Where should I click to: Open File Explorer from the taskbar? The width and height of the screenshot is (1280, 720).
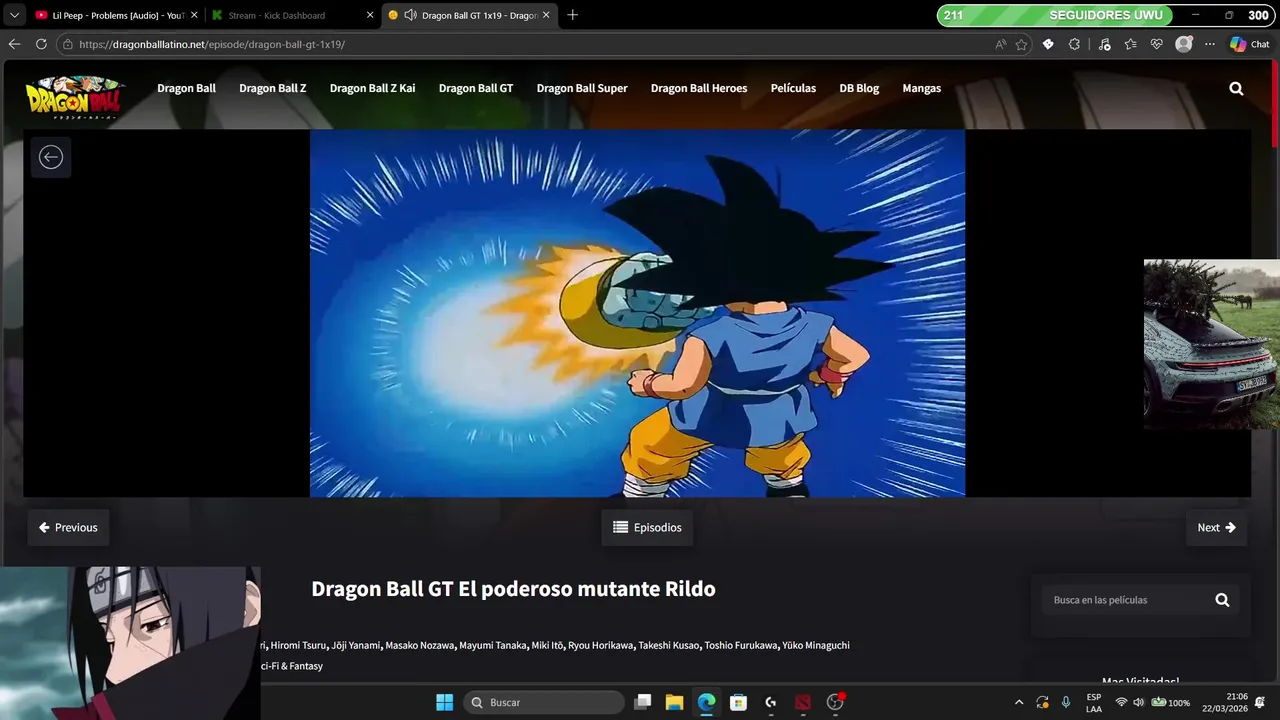pos(675,702)
